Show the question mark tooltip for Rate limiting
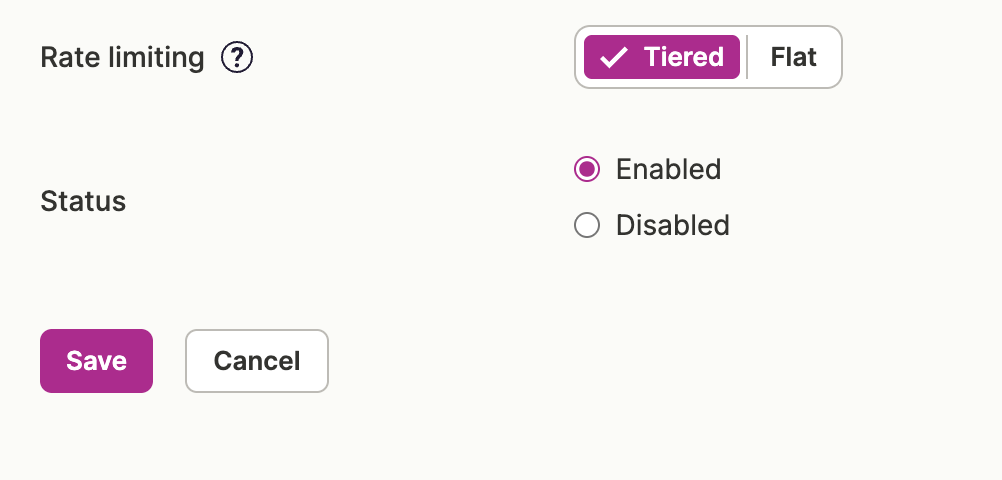 [237, 58]
